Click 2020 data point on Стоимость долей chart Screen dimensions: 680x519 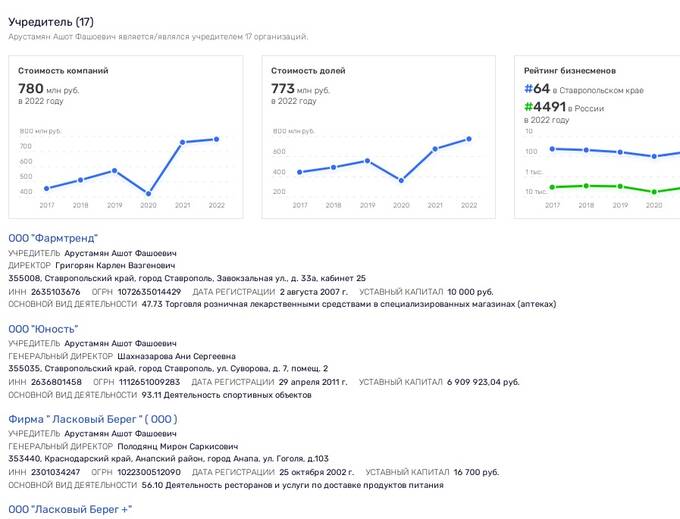coord(401,180)
